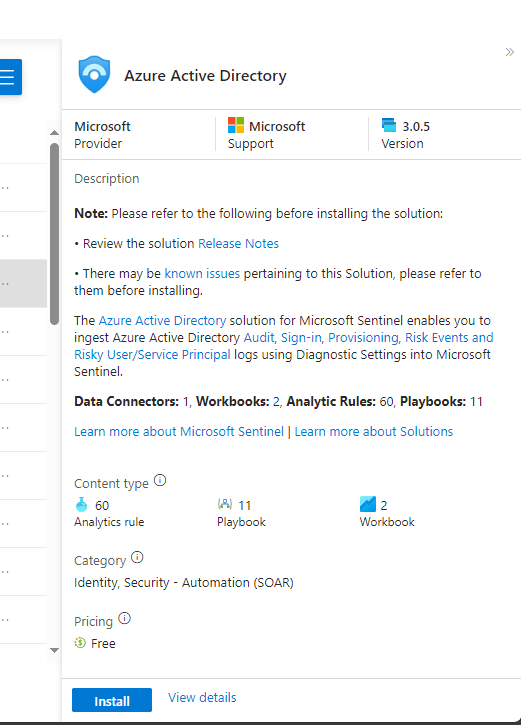Click scrollbar down arrow in list
Viewport: 521px width, 725px height.
click(55, 650)
